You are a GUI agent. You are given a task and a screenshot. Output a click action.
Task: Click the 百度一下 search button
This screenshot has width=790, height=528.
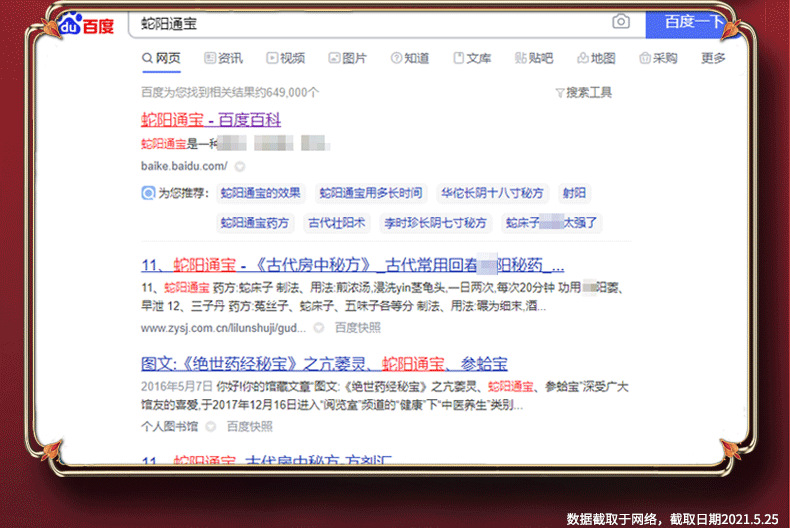693,24
